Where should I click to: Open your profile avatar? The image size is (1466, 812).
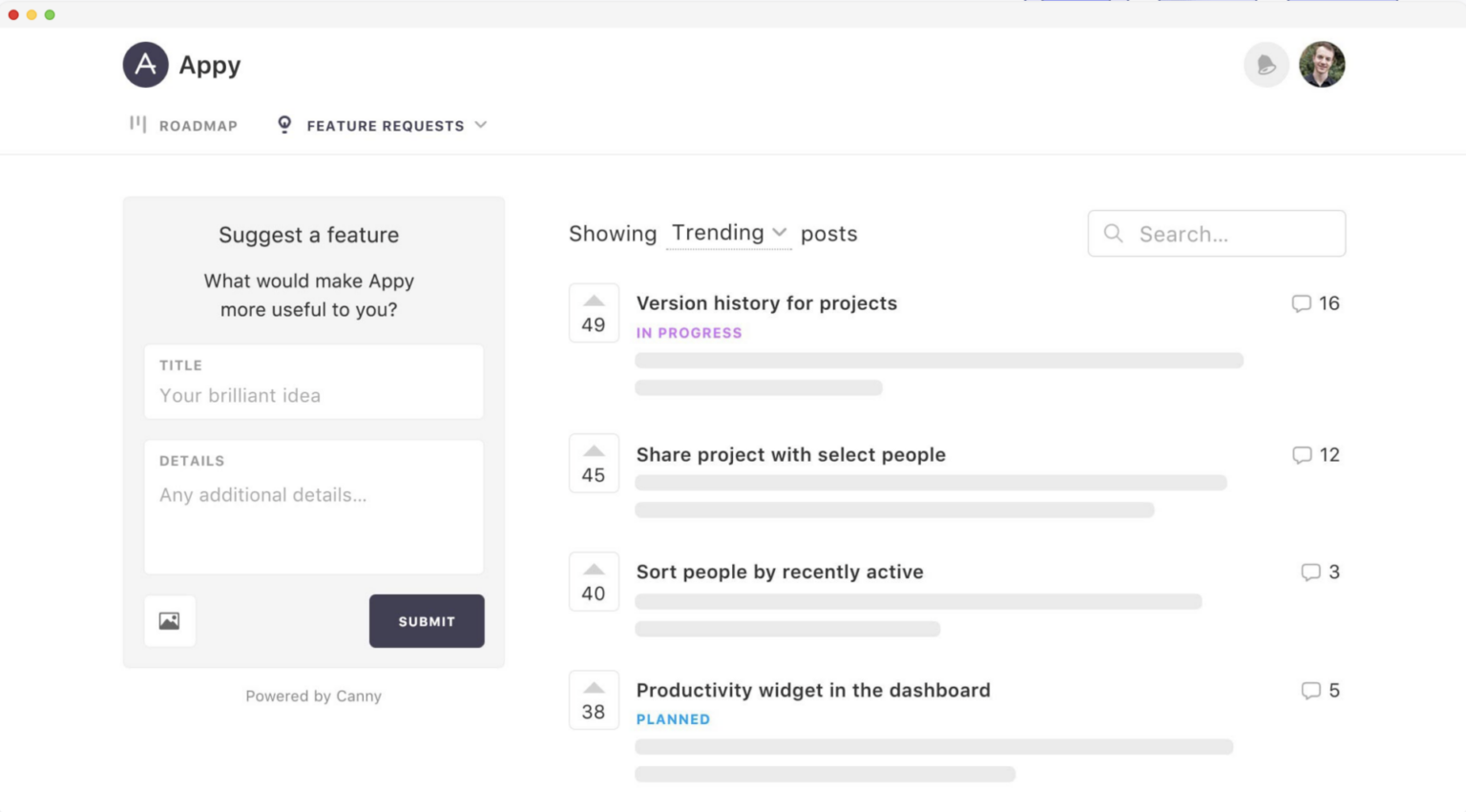click(1321, 65)
